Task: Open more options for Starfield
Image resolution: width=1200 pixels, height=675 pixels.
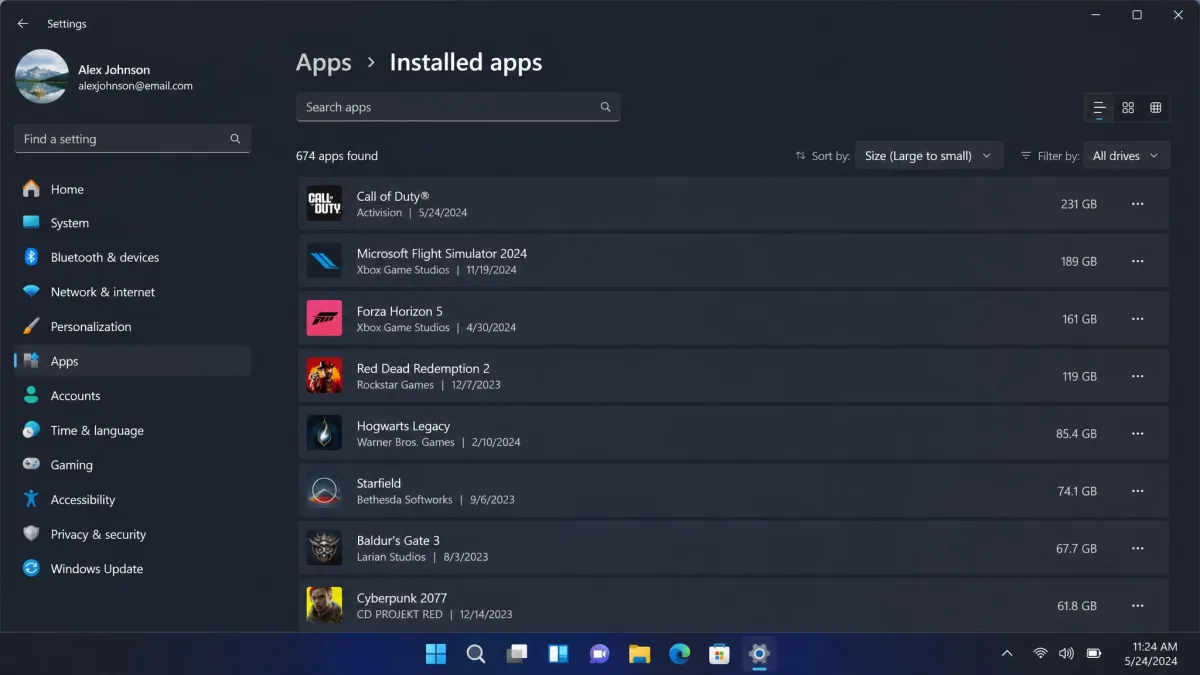Action: point(1137,491)
